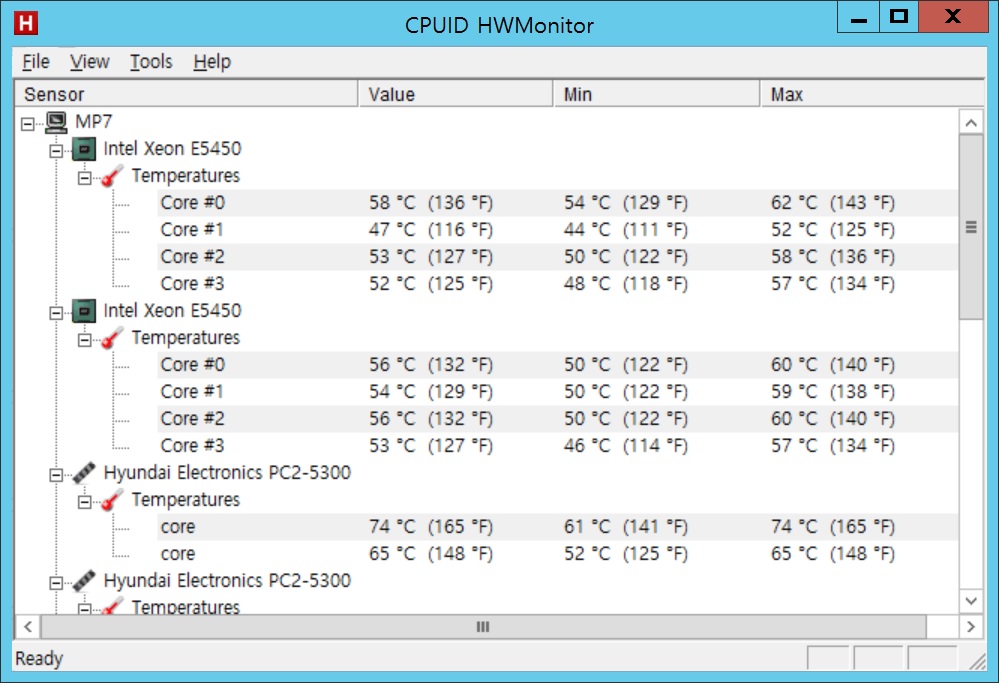Click the first Hyundai PC2-5300 memory module icon
The image size is (1002, 686).
[84, 473]
